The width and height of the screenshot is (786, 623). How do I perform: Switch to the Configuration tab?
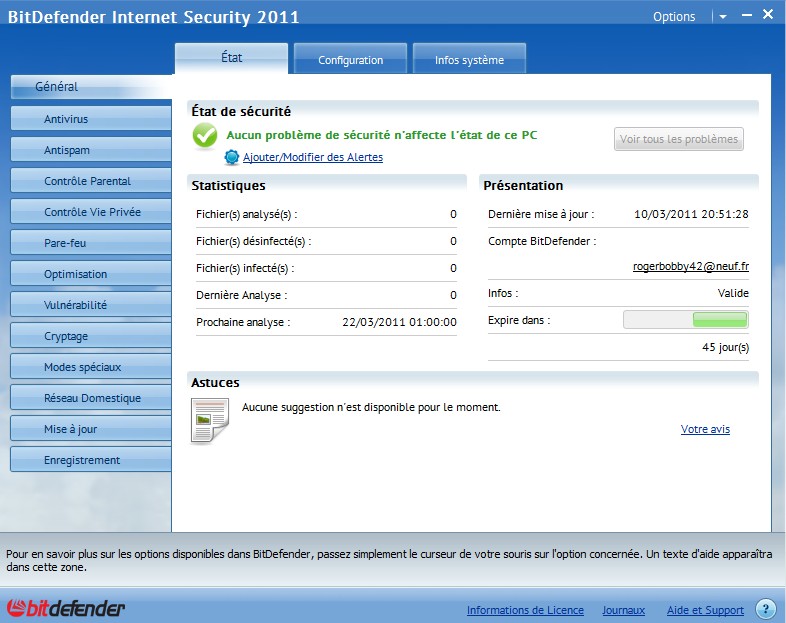point(350,60)
